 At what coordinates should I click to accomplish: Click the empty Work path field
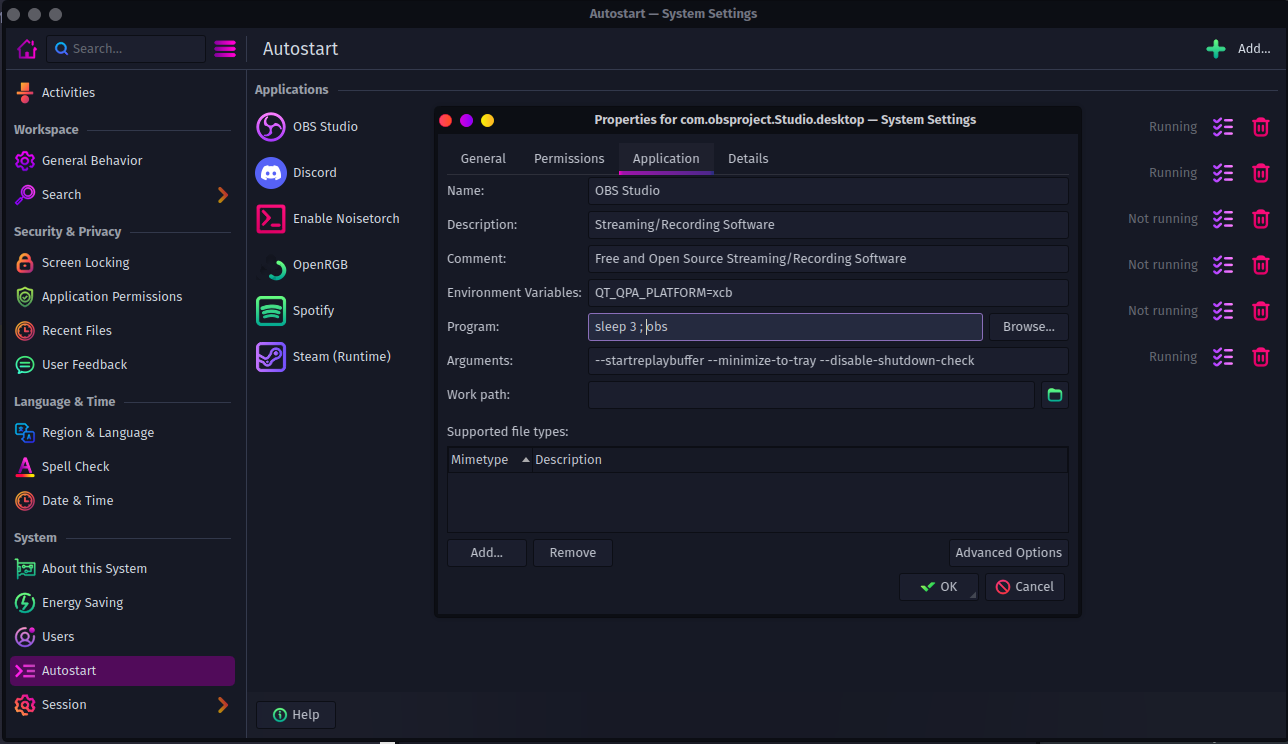pos(811,395)
